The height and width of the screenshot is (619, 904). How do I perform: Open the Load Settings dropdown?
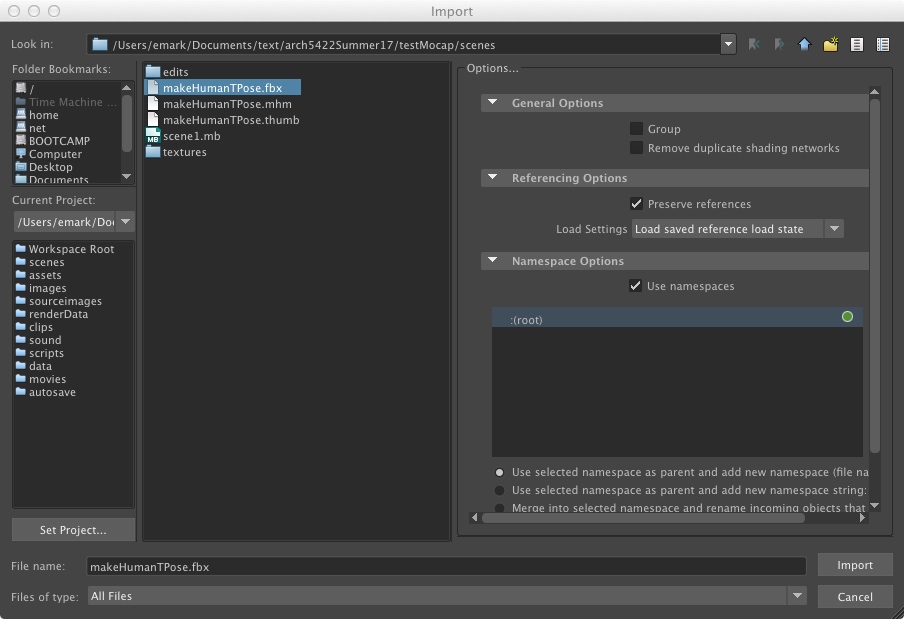point(834,228)
